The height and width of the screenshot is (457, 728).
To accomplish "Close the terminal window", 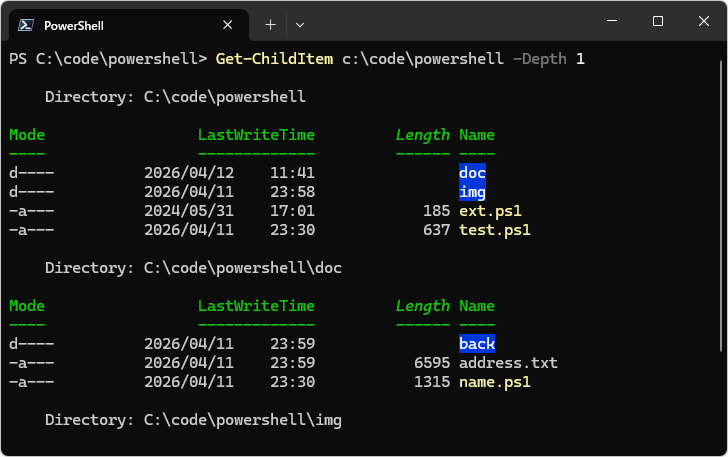I will coord(703,21).
